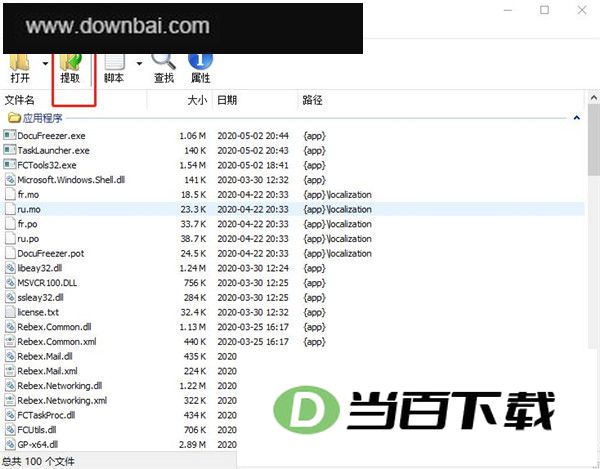
Task: Click the file name text TaskLauncher.exe
Action: tap(54, 150)
